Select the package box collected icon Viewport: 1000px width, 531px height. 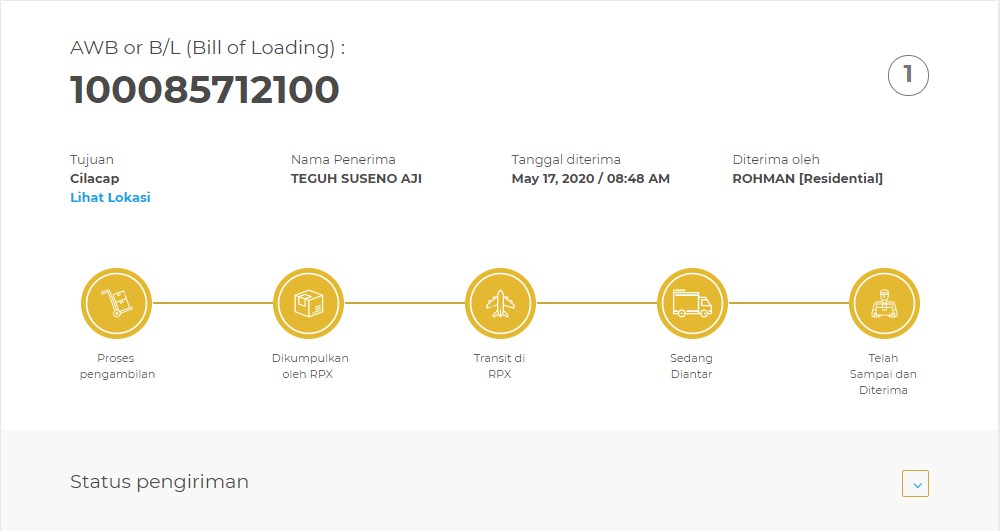click(309, 303)
